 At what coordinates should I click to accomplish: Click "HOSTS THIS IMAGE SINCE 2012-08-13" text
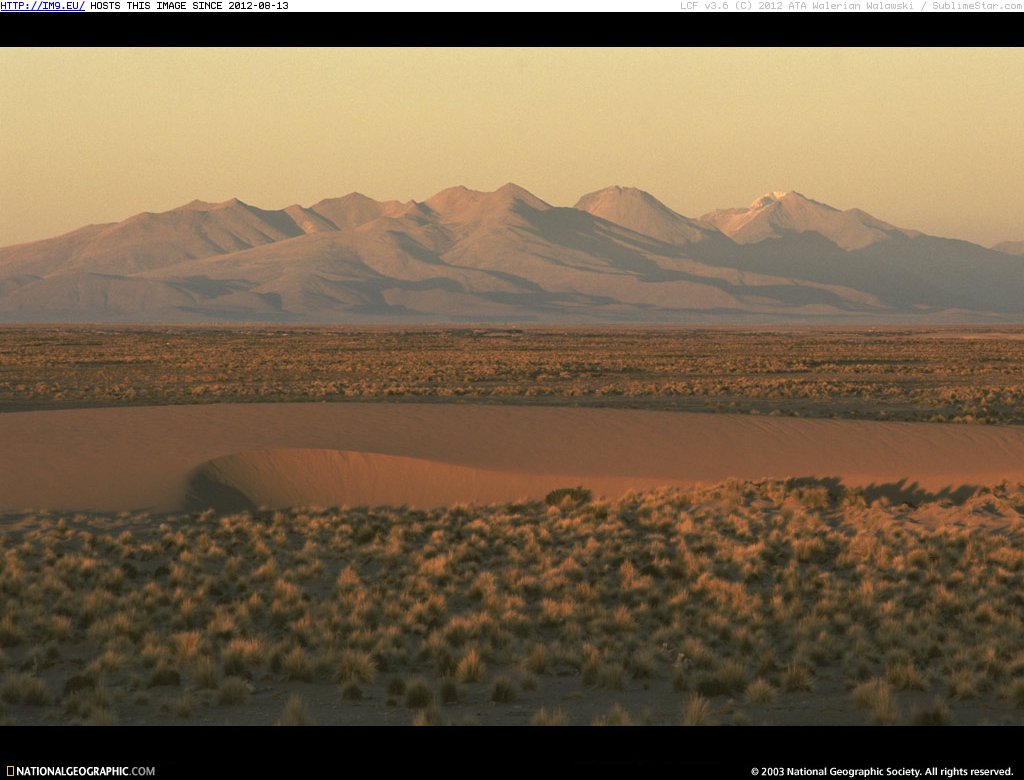click(x=189, y=6)
